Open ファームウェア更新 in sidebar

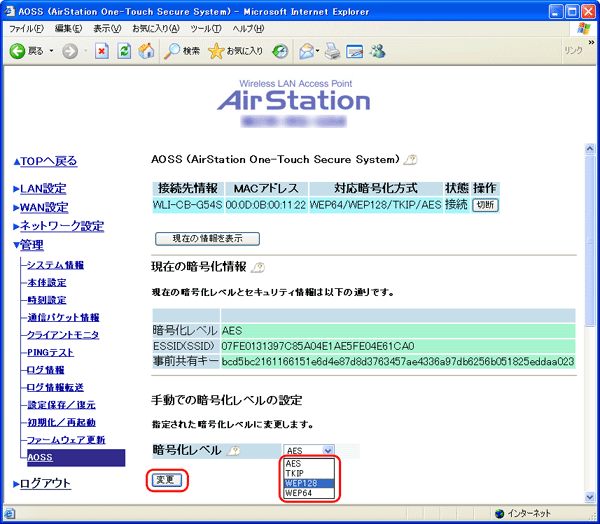point(65,439)
